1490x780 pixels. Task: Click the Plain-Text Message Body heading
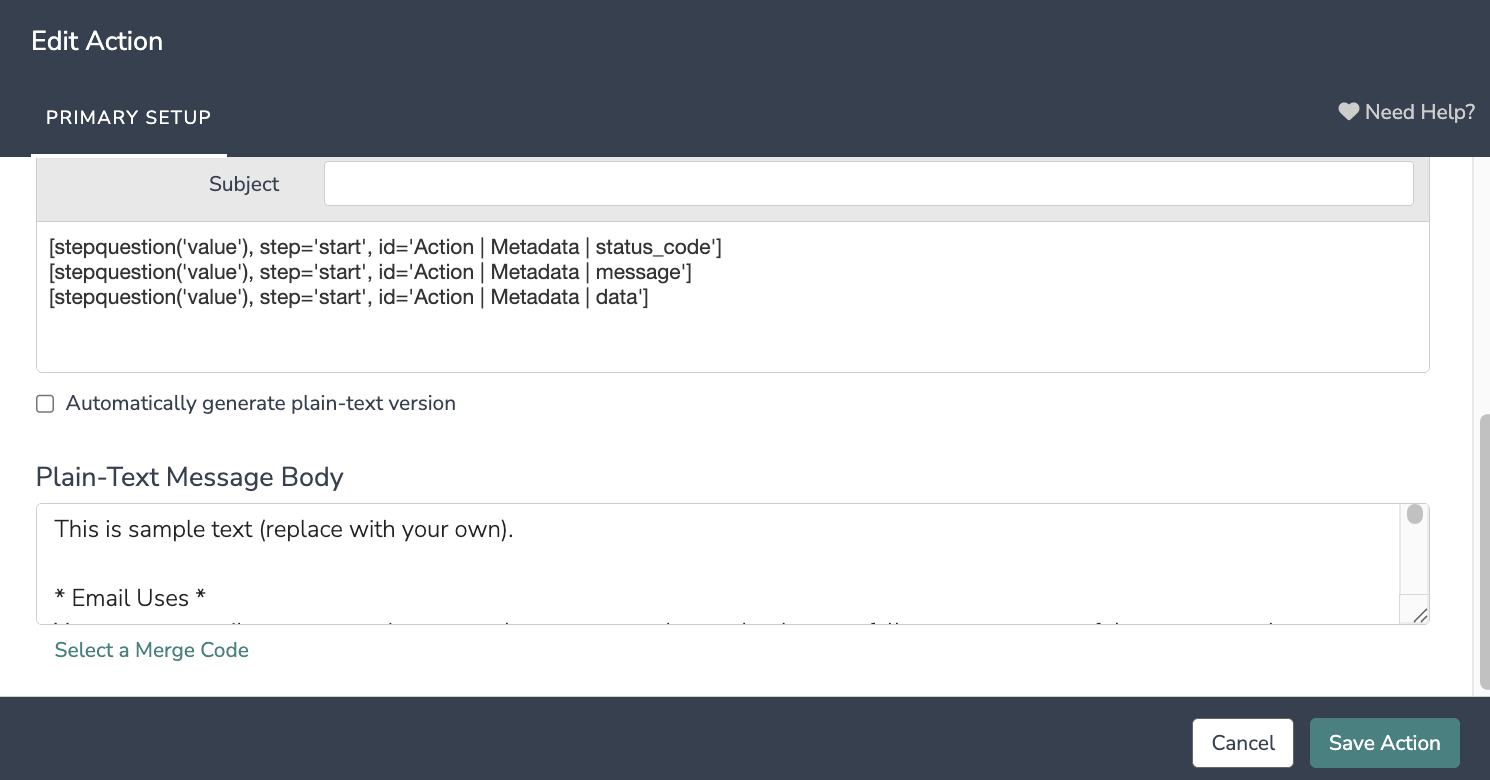[189, 477]
